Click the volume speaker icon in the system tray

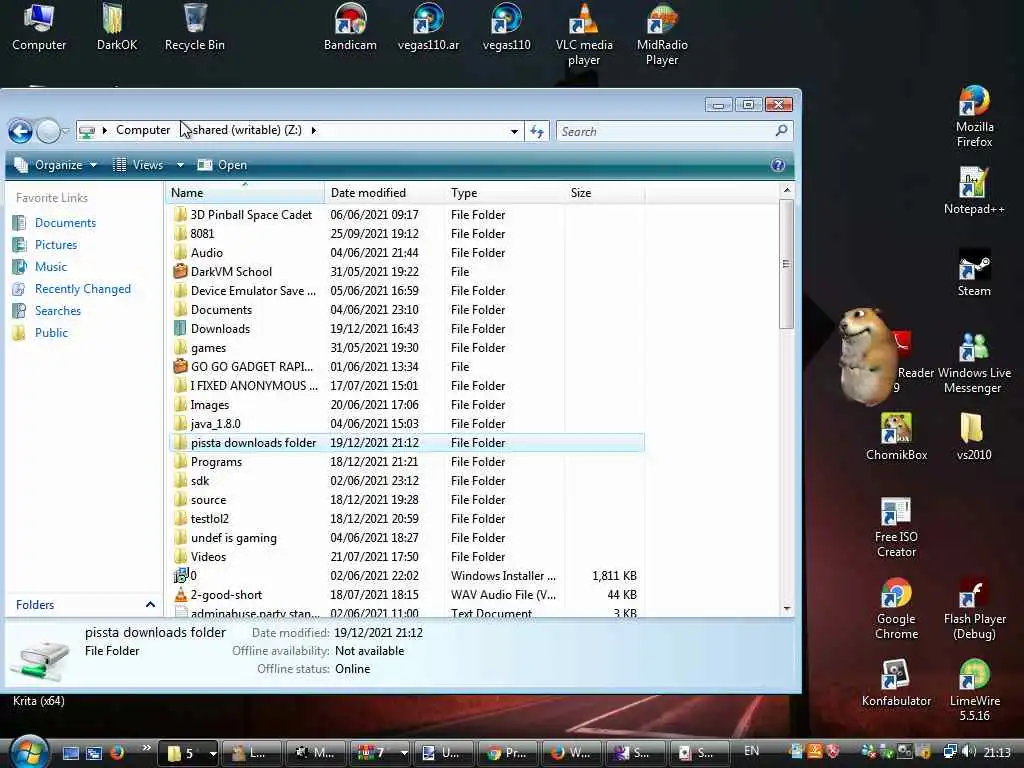point(969,752)
